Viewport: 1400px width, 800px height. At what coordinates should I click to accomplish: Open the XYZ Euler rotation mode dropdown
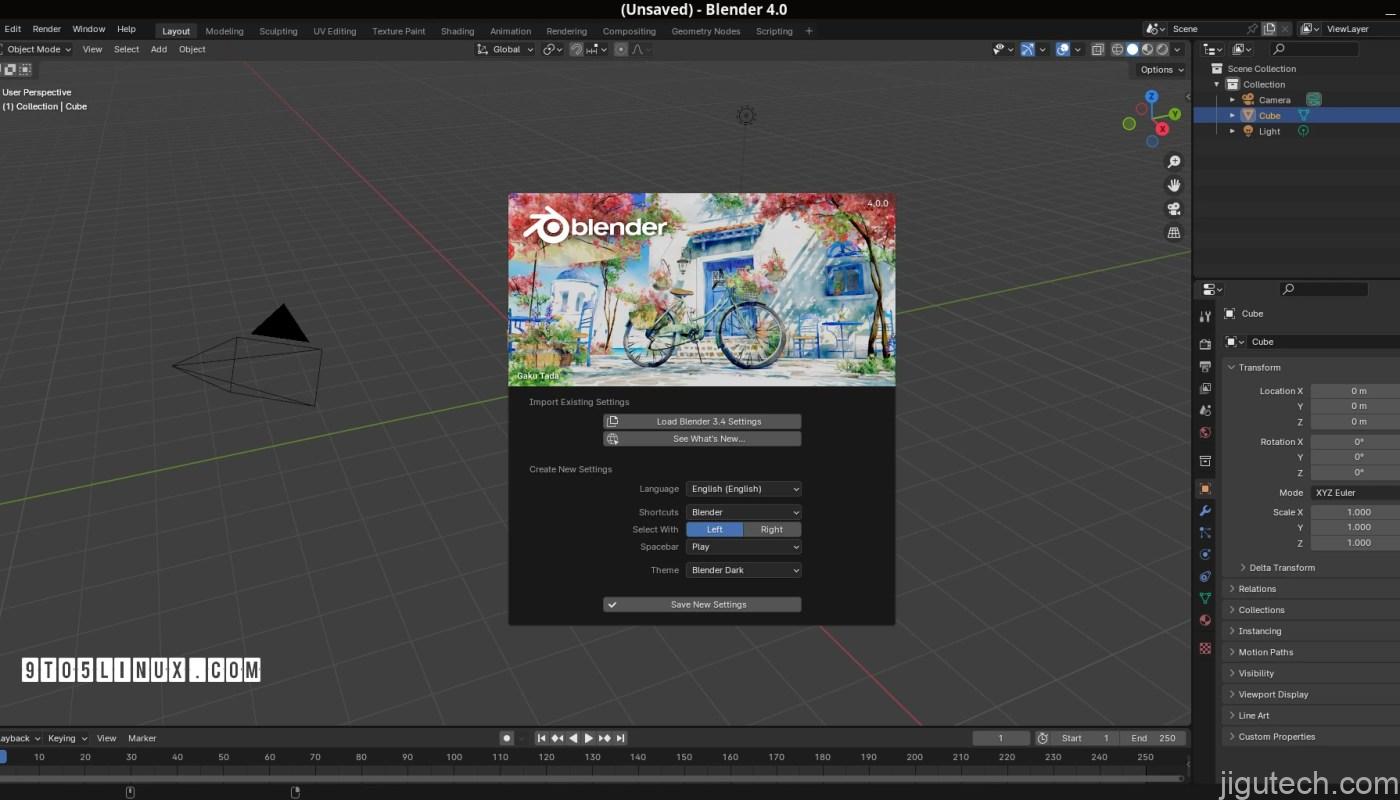(1355, 492)
